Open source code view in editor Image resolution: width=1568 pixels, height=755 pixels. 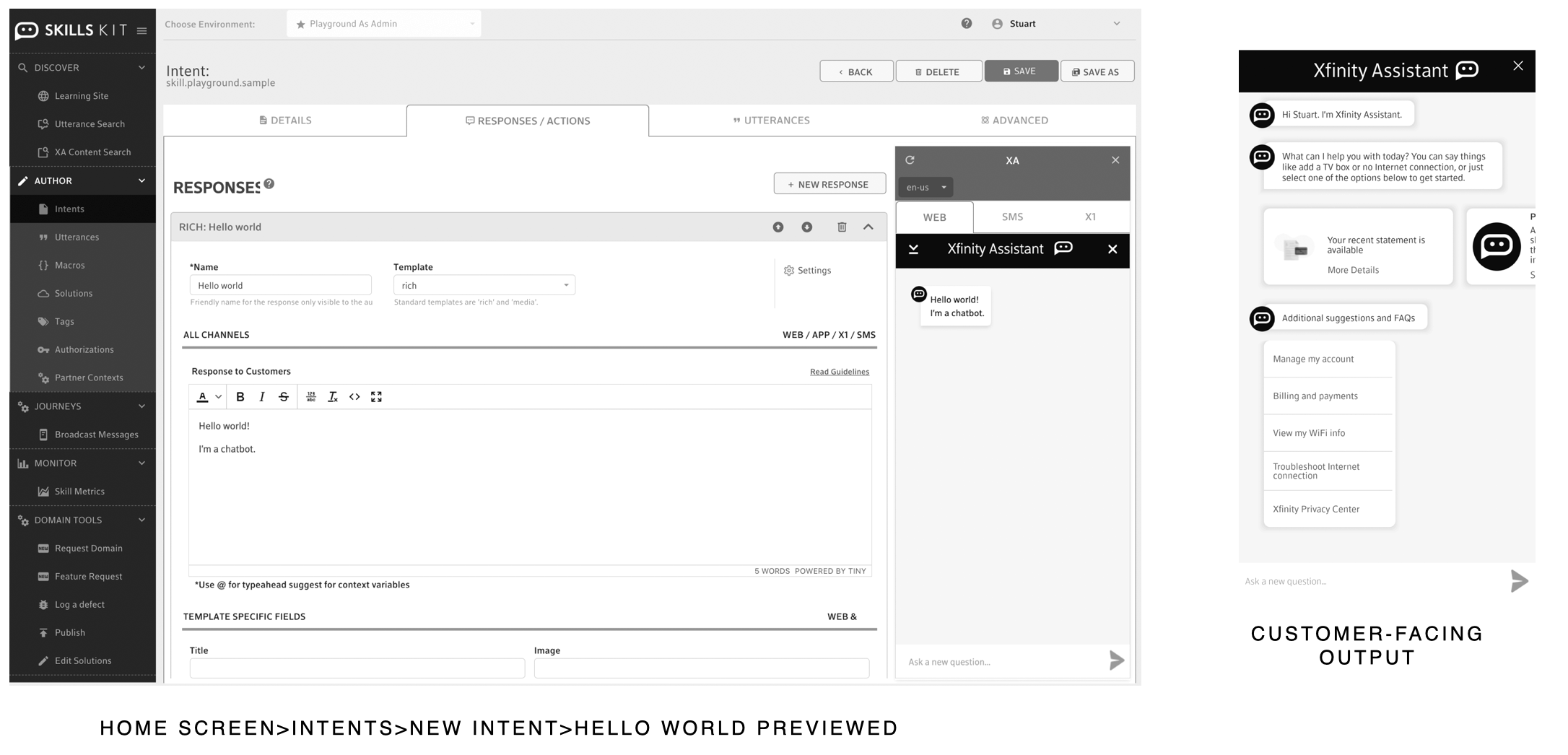[x=354, y=396]
